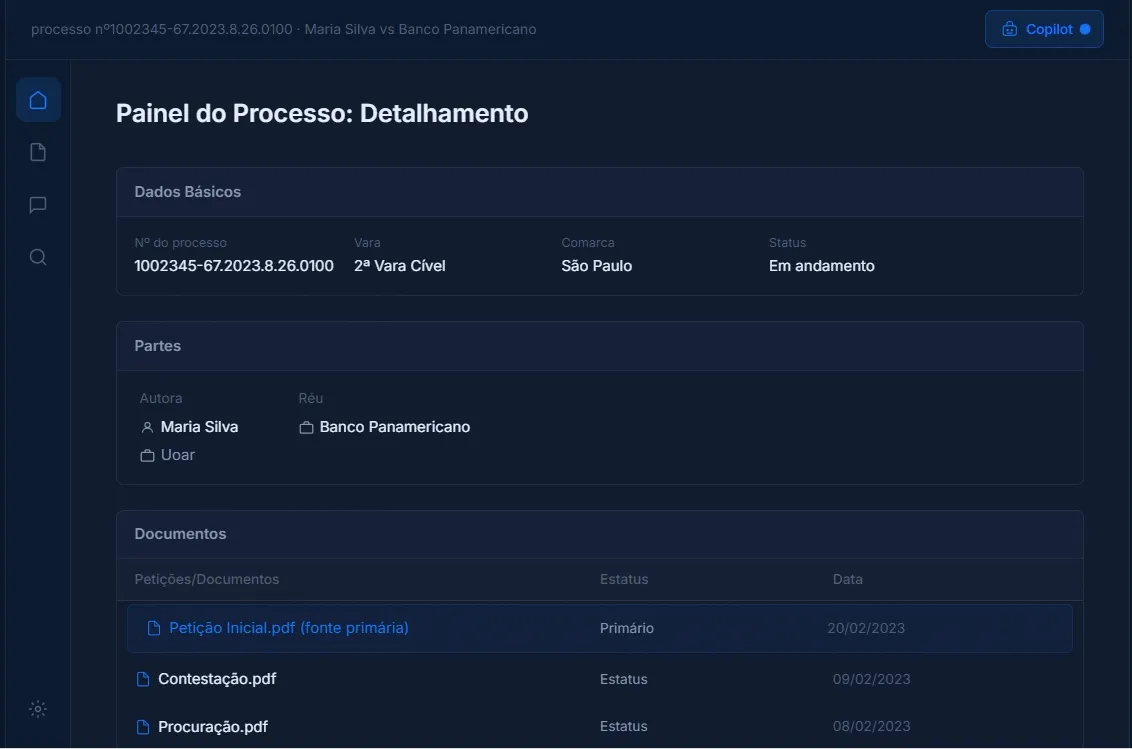Click the Petição Inicial file icon
This screenshot has height=749, width=1132.
(154, 628)
